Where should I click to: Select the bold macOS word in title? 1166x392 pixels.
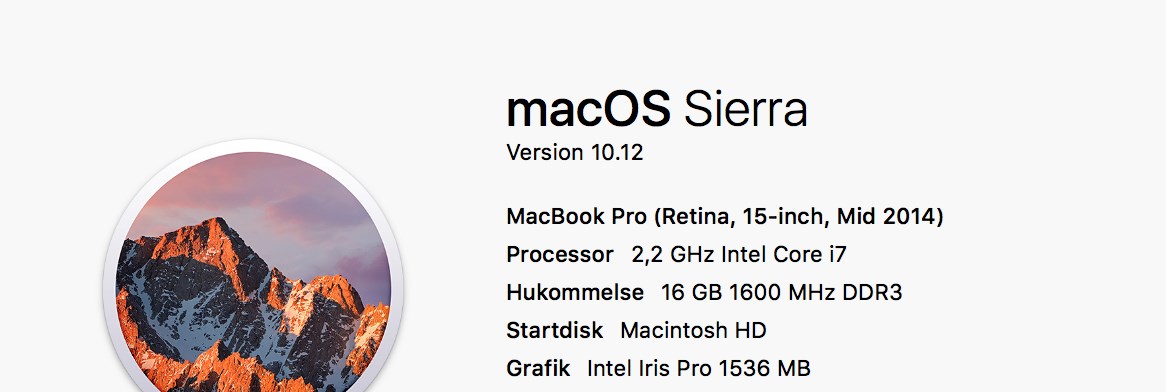pos(588,109)
